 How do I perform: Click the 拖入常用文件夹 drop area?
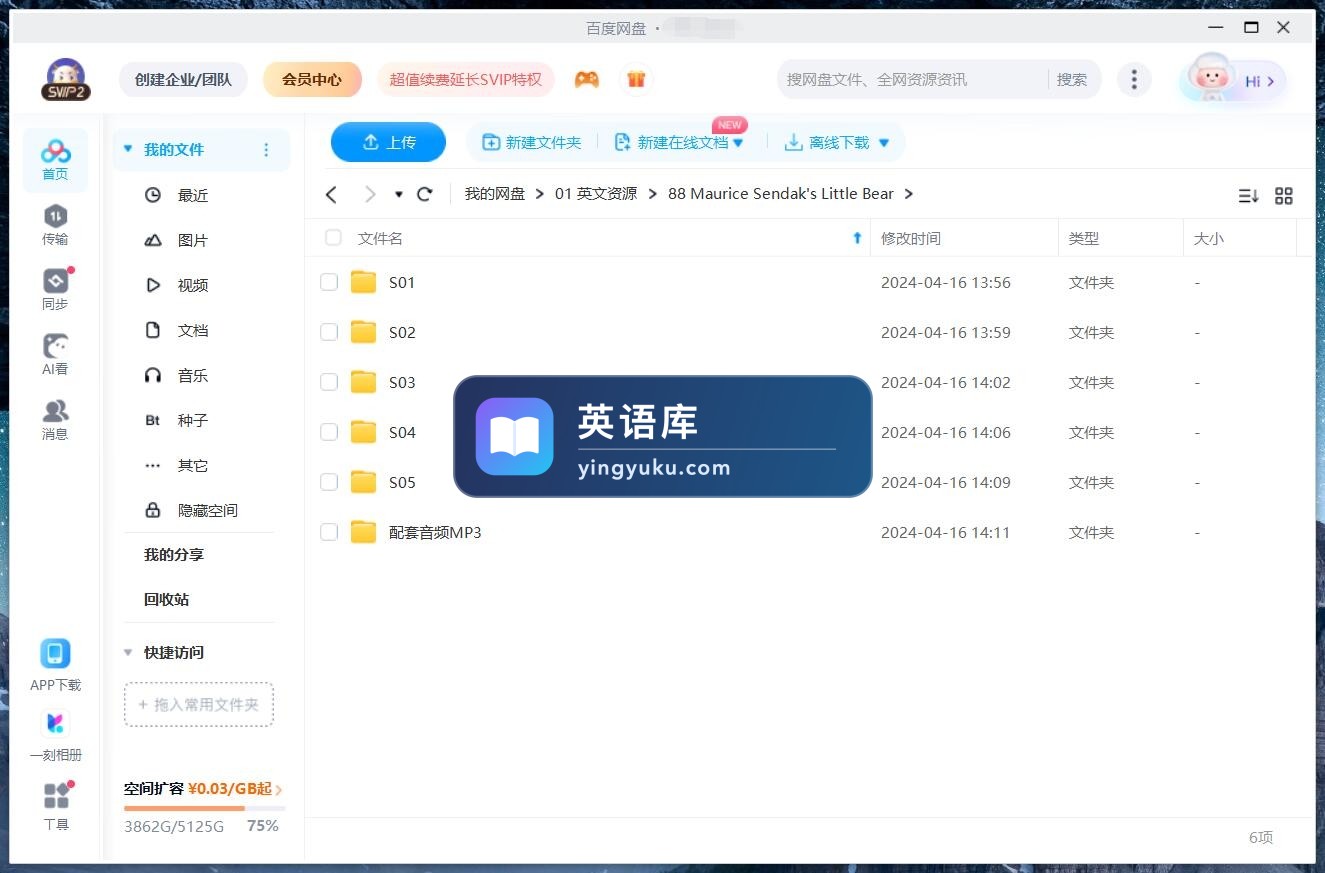pyautogui.click(x=199, y=704)
